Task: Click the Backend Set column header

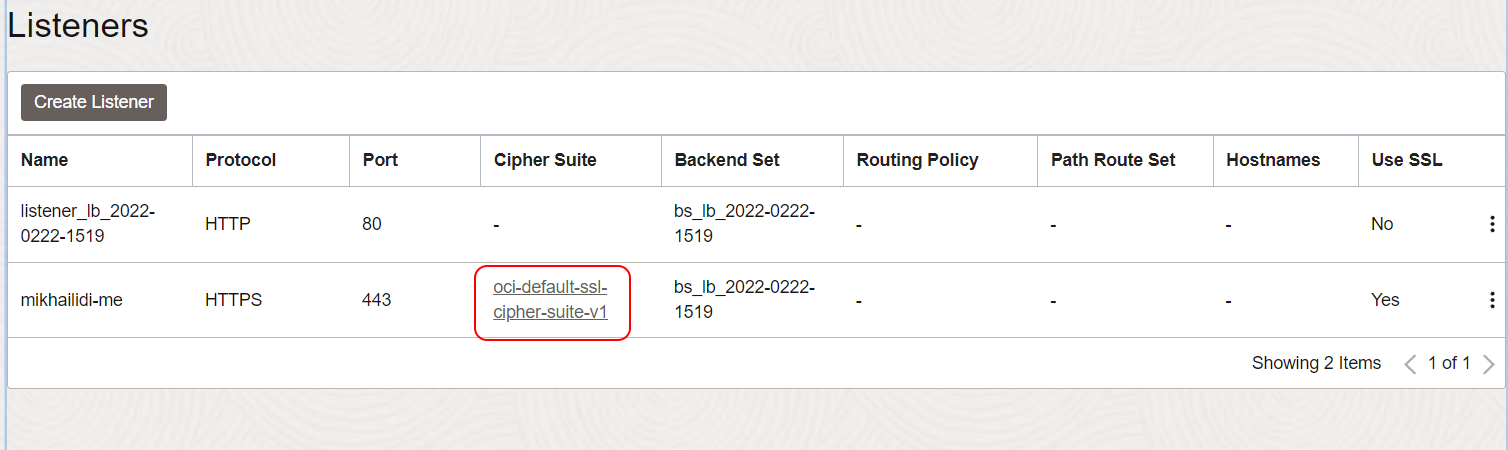Action: point(727,160)
